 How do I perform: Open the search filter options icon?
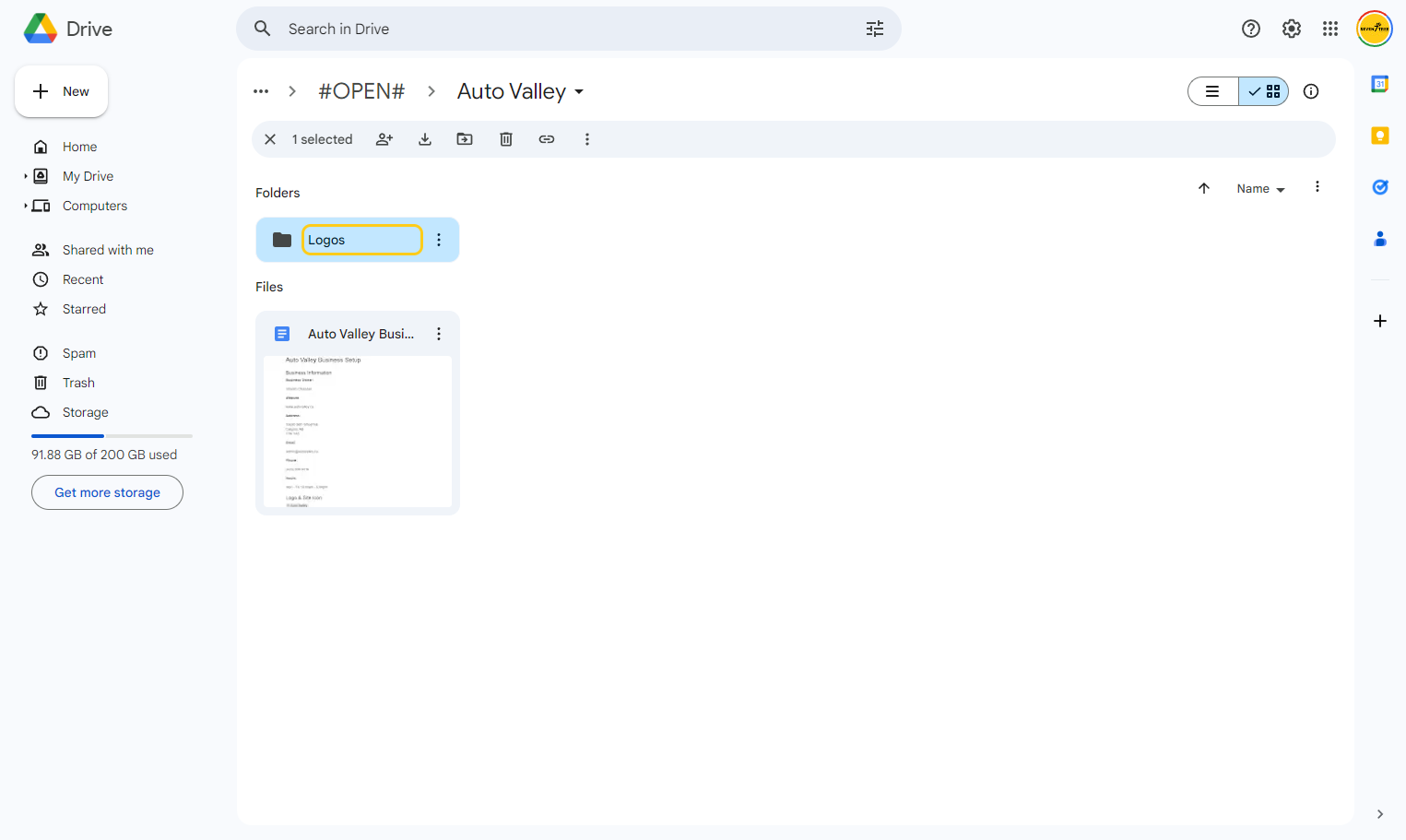click(875, 29)
